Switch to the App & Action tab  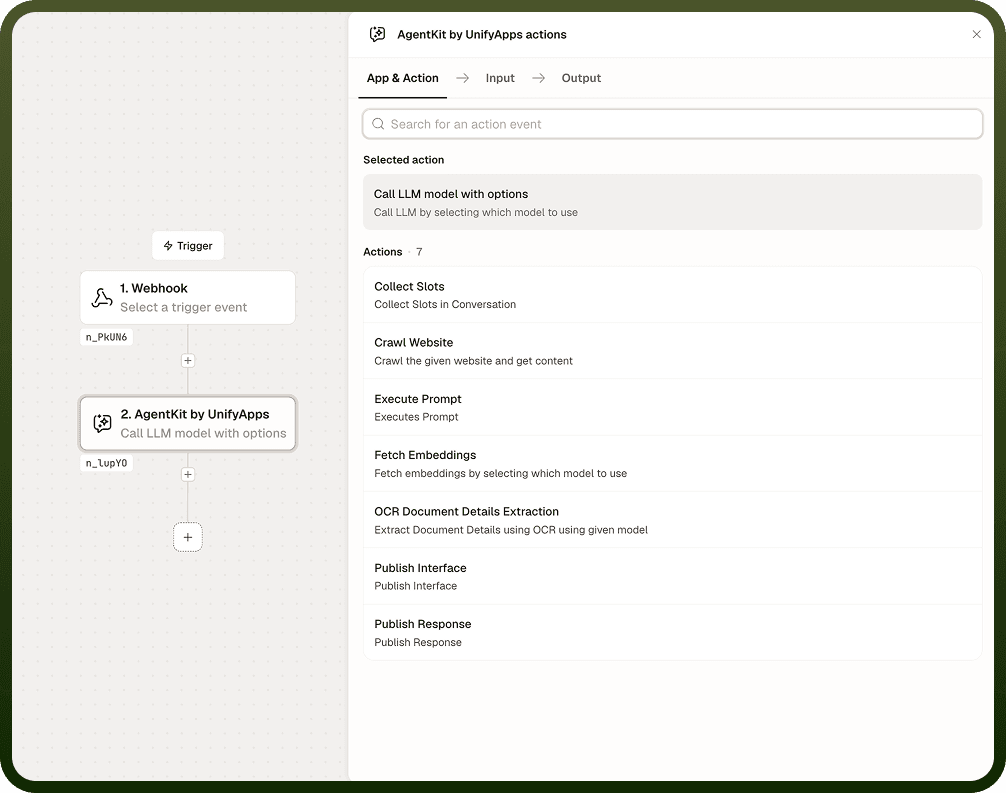(x=402, y=78)
